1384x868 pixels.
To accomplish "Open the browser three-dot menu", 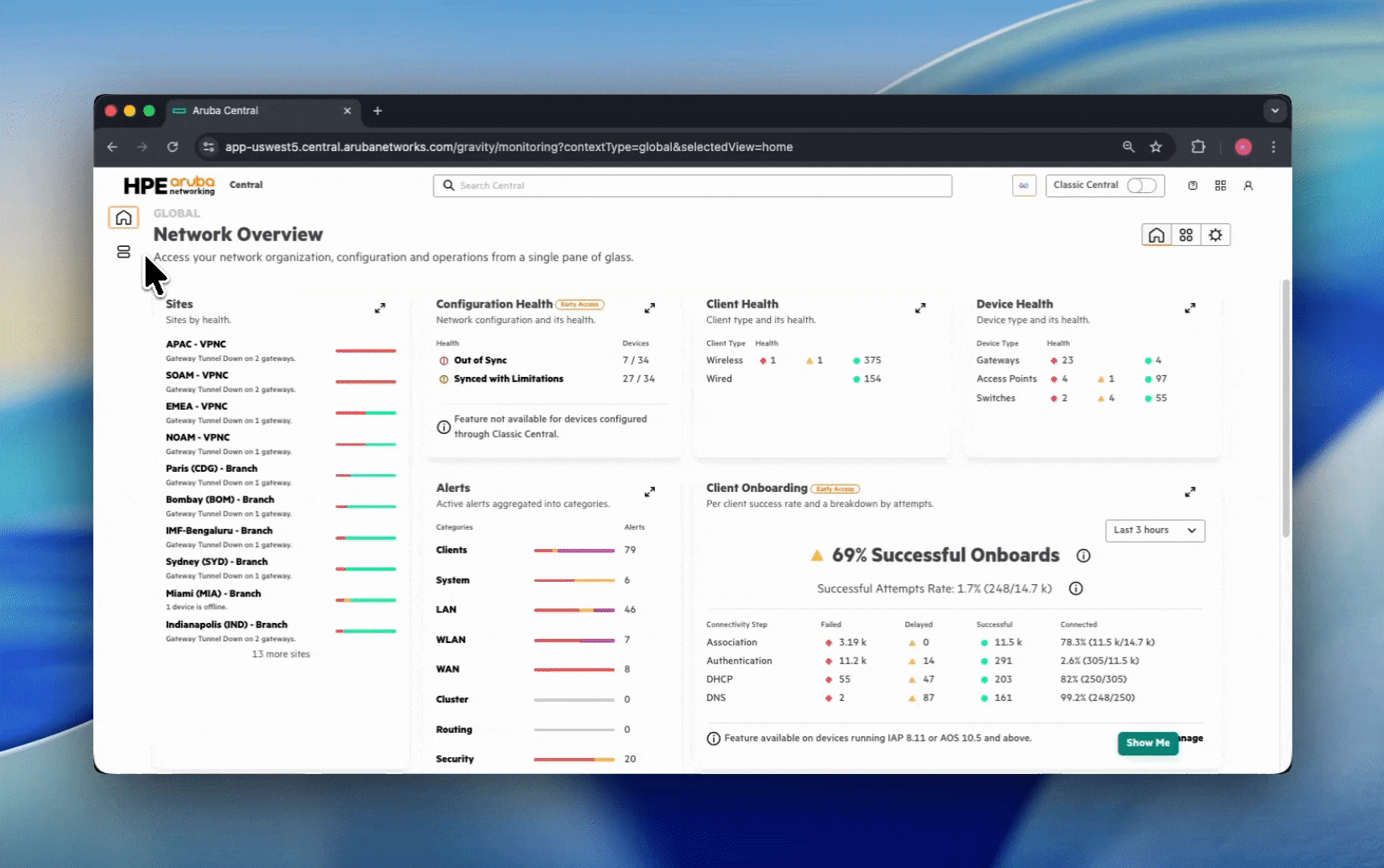I will click(x=1274, y=147).
